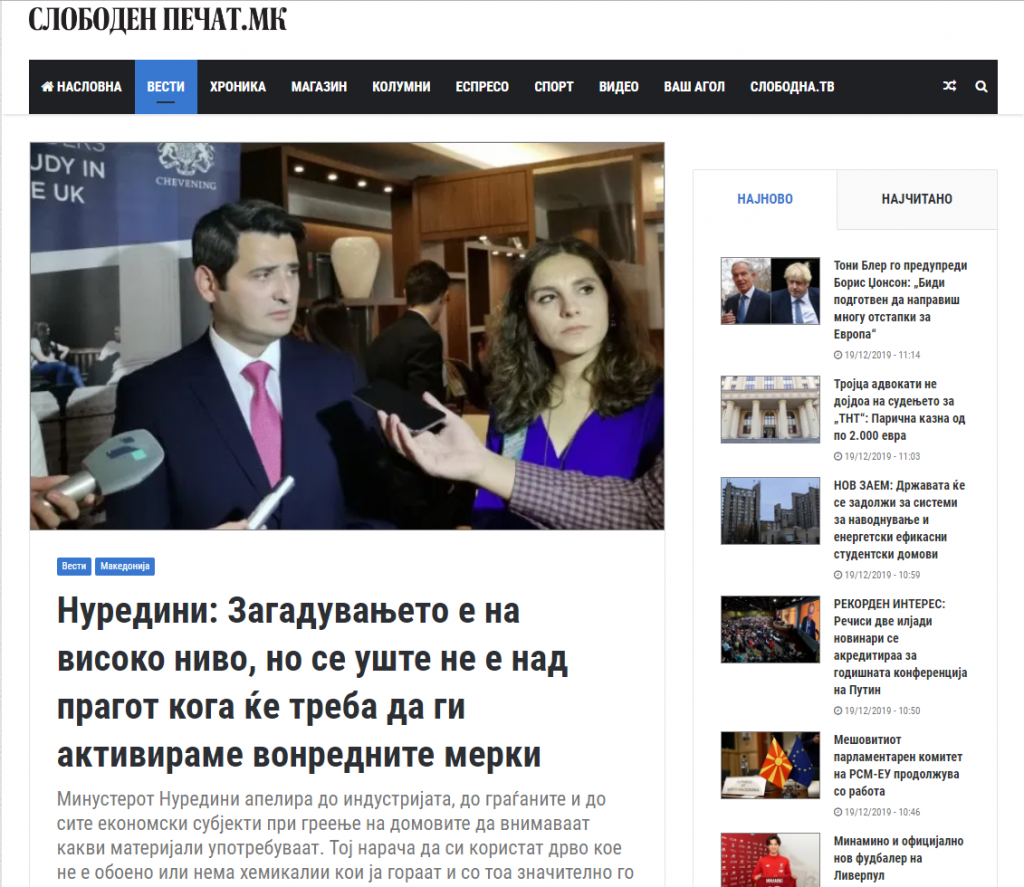Click the Македонија category tag
The image size is (1024, 887).
(125, 566)
